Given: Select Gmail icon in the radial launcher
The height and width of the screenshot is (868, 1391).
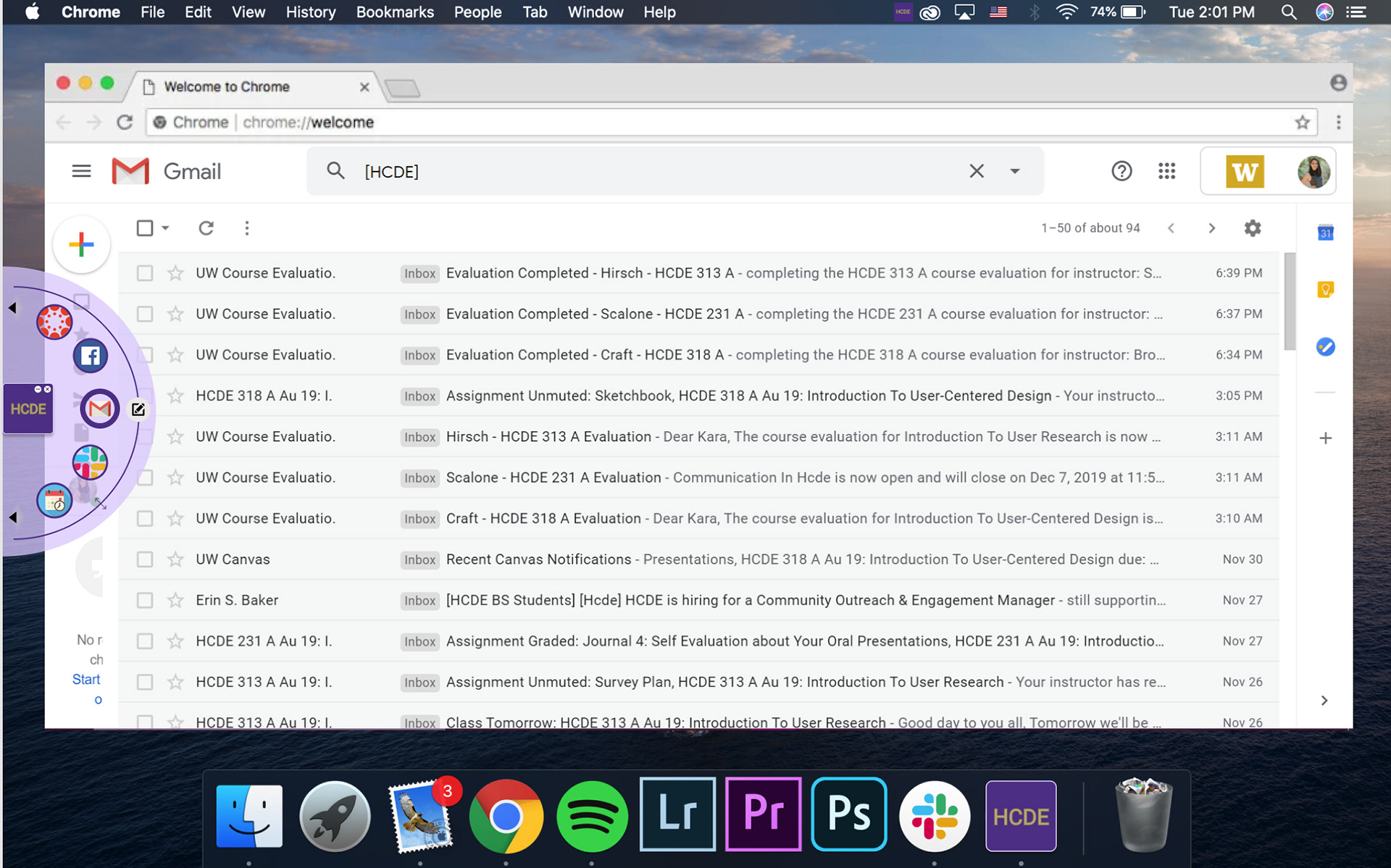Looking at the screenshot, I should pos(99,409).
